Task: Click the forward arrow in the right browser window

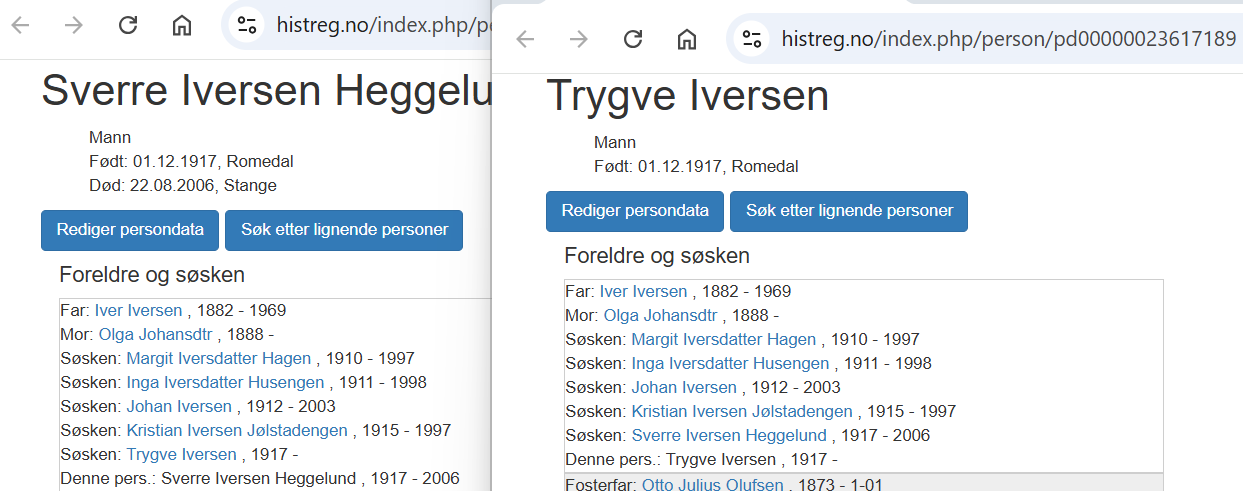Action: [x=579, y=39]
